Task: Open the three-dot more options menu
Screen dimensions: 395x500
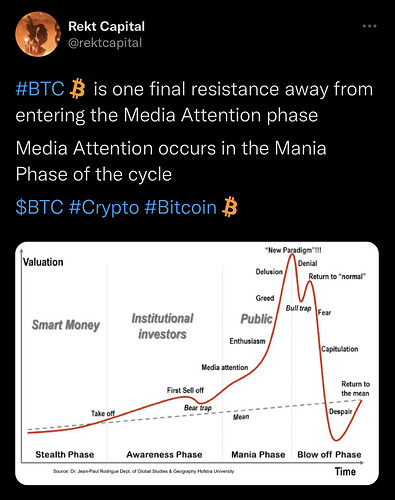Action: [x=369, y=26]
